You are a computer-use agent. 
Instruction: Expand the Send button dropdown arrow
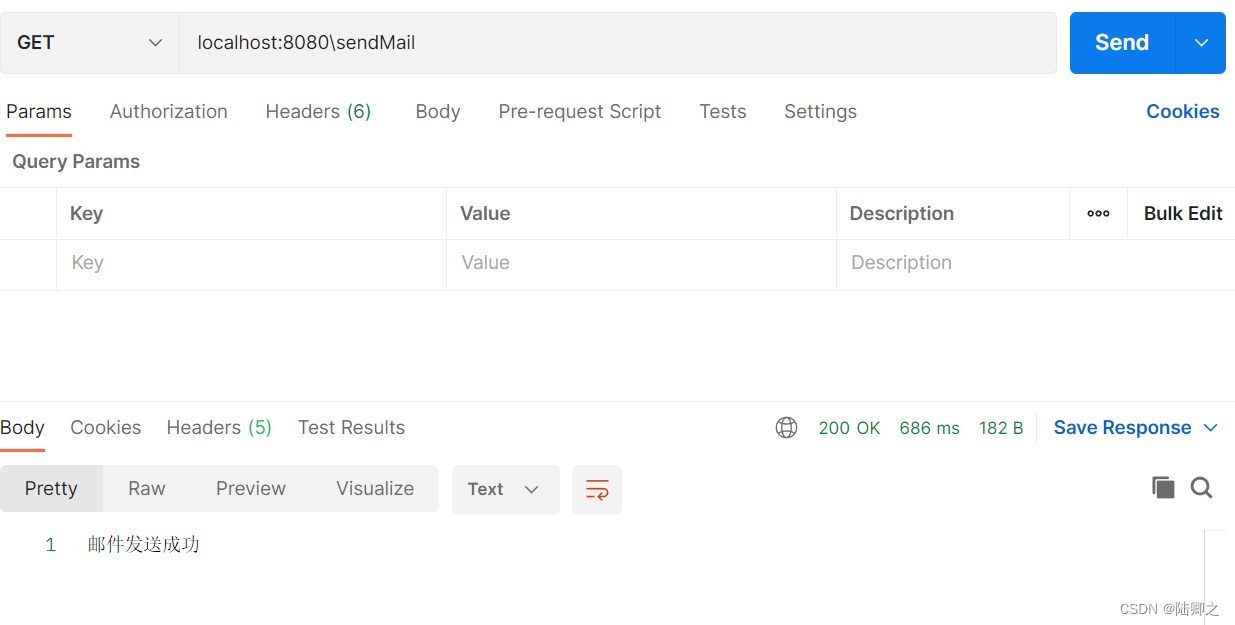1201,42
